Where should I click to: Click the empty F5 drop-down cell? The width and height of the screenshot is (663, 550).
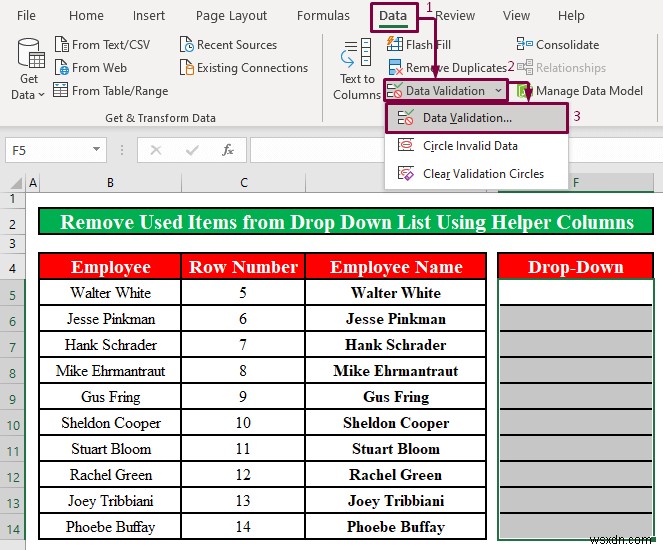(x=575, y=292)
